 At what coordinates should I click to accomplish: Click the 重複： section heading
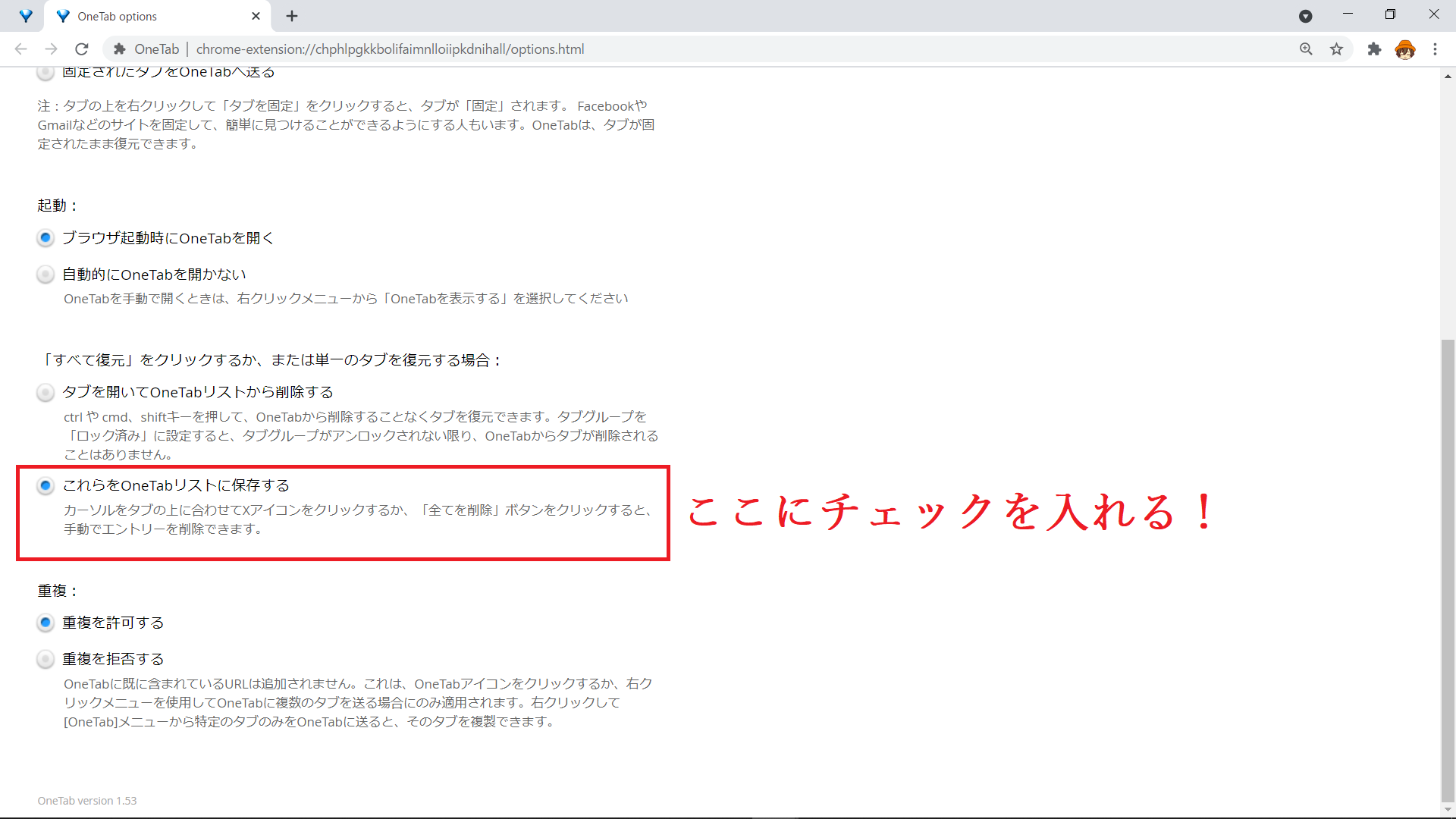[x=58, y=591]
